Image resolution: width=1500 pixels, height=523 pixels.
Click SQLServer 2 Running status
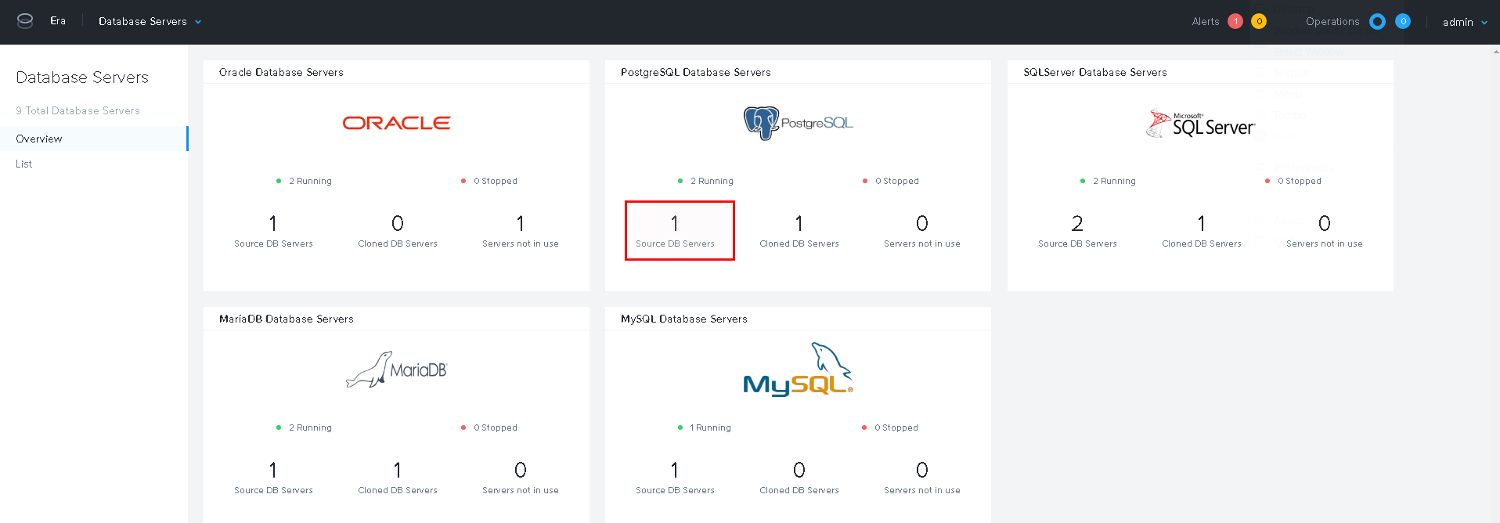point(1108,181)
